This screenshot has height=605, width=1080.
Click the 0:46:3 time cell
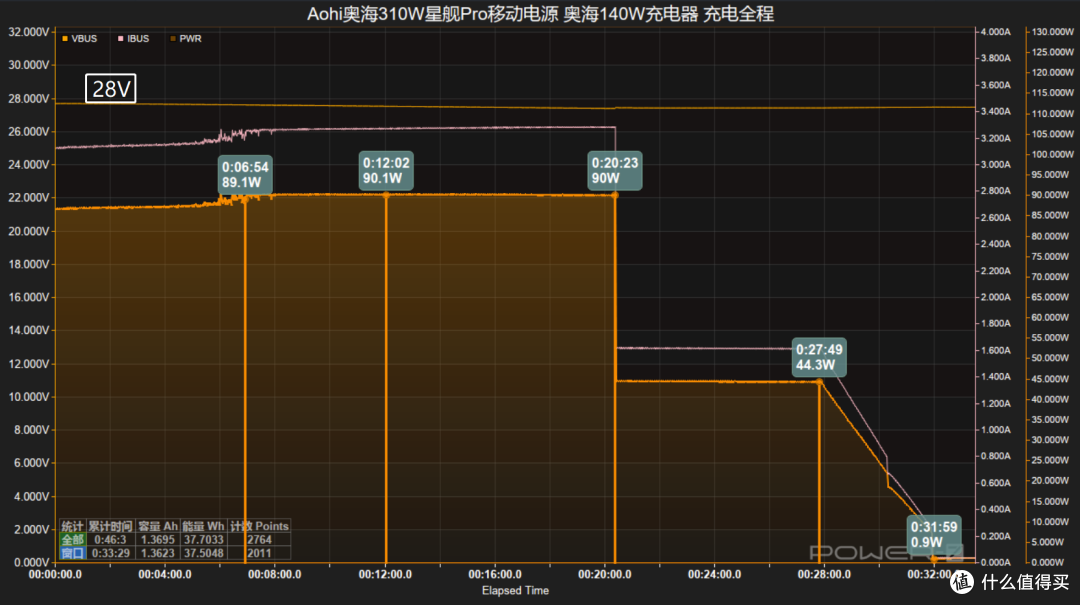(x=110, y=540)
